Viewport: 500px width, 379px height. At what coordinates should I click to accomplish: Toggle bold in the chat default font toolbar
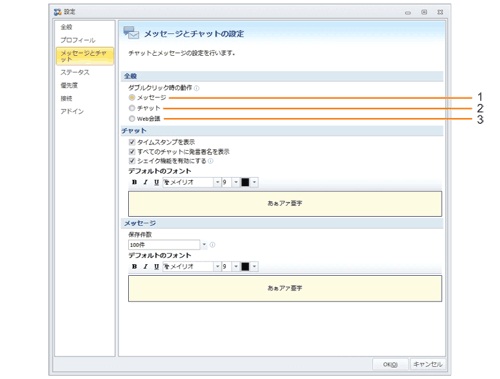(134, 182)
